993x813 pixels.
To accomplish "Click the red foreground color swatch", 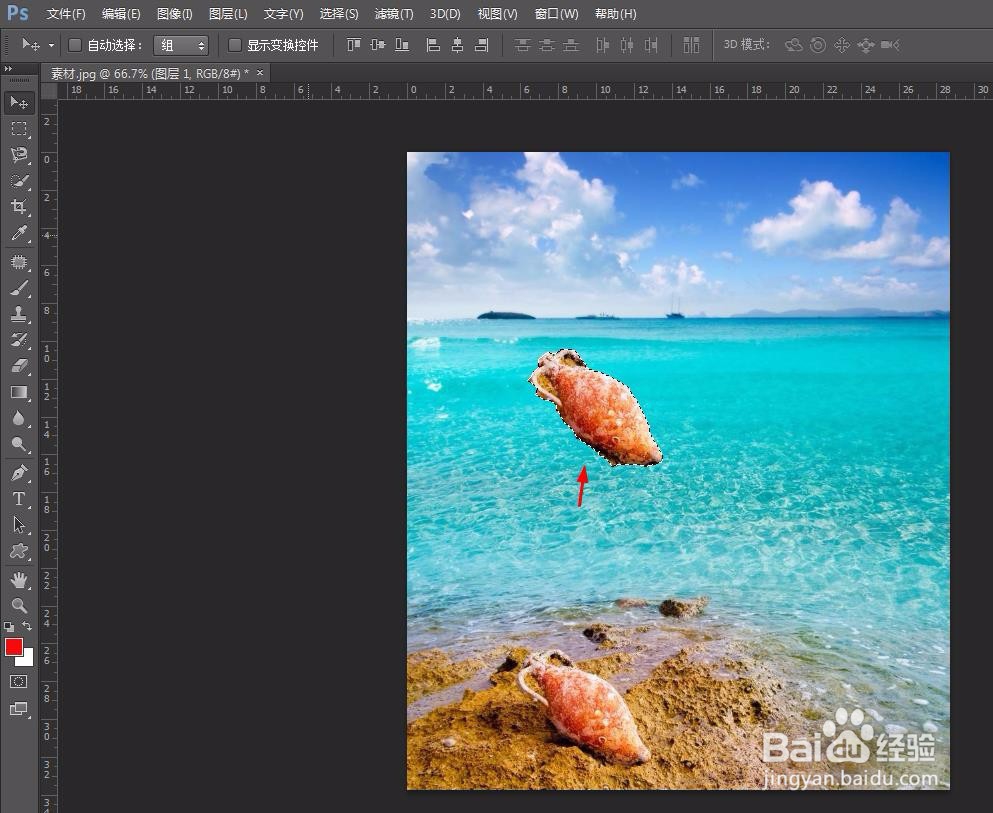I will pos(13,646).
